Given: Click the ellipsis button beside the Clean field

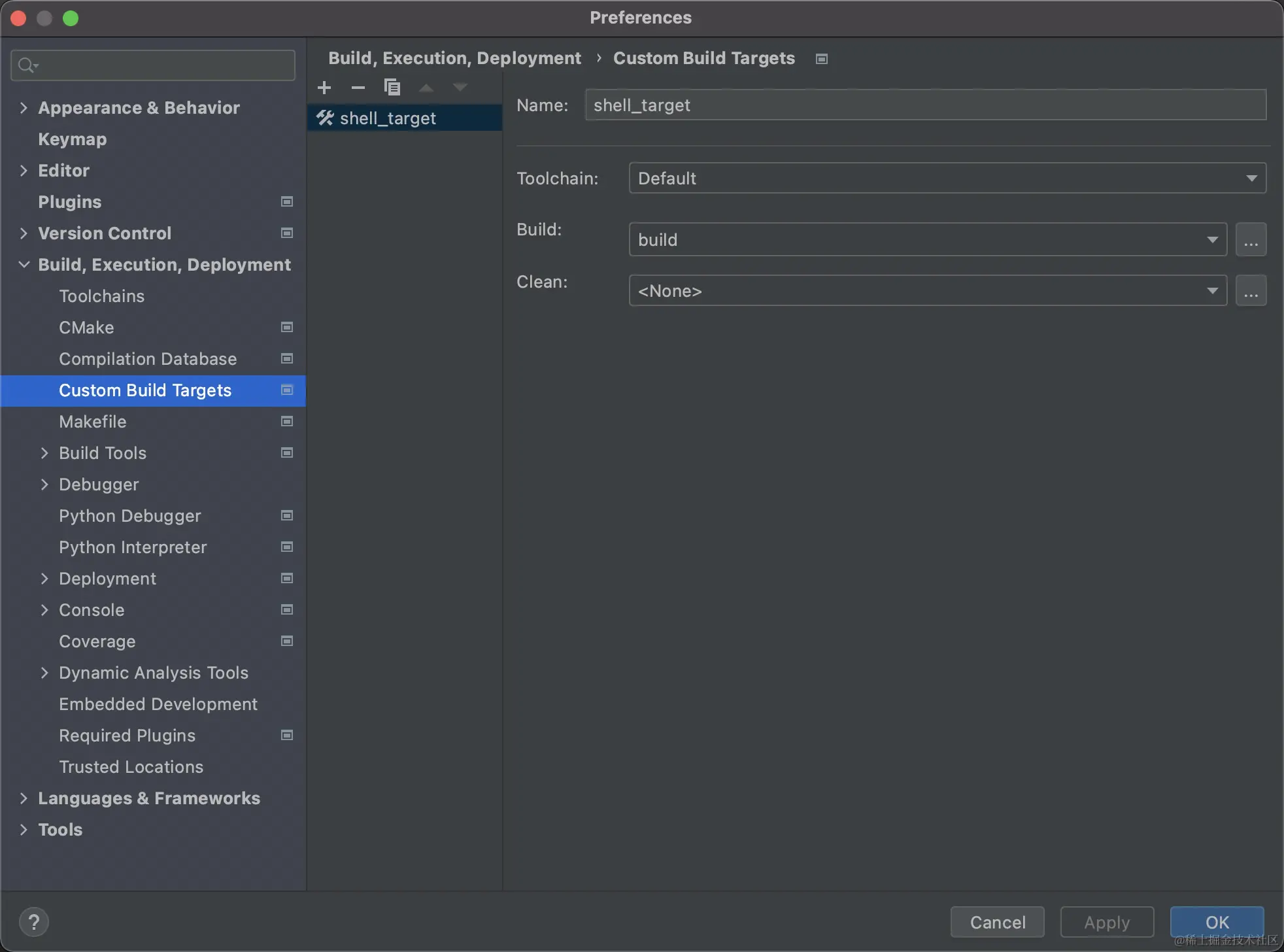Looking at the screenshot, I should (x=1251, y=291).
